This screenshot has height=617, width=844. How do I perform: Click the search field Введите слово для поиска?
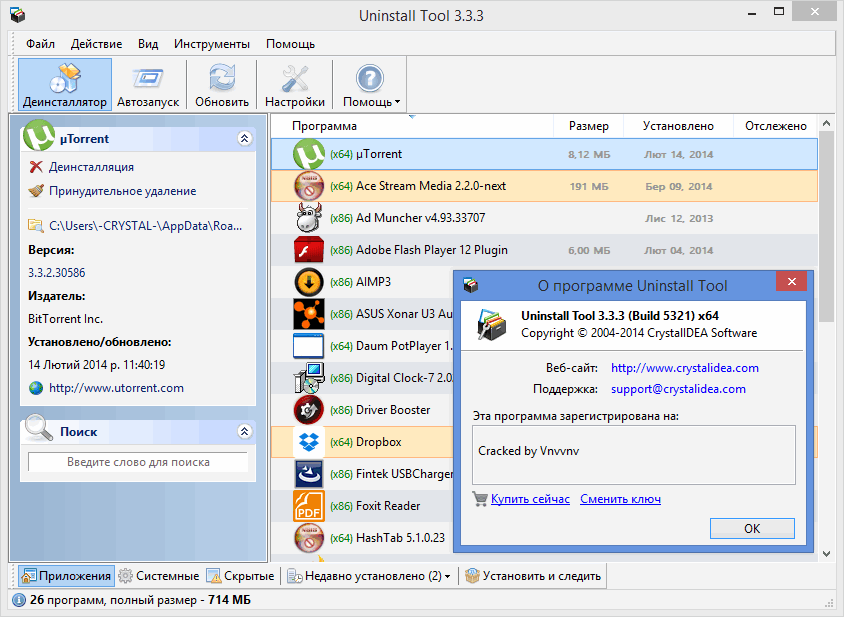point(138,462)
